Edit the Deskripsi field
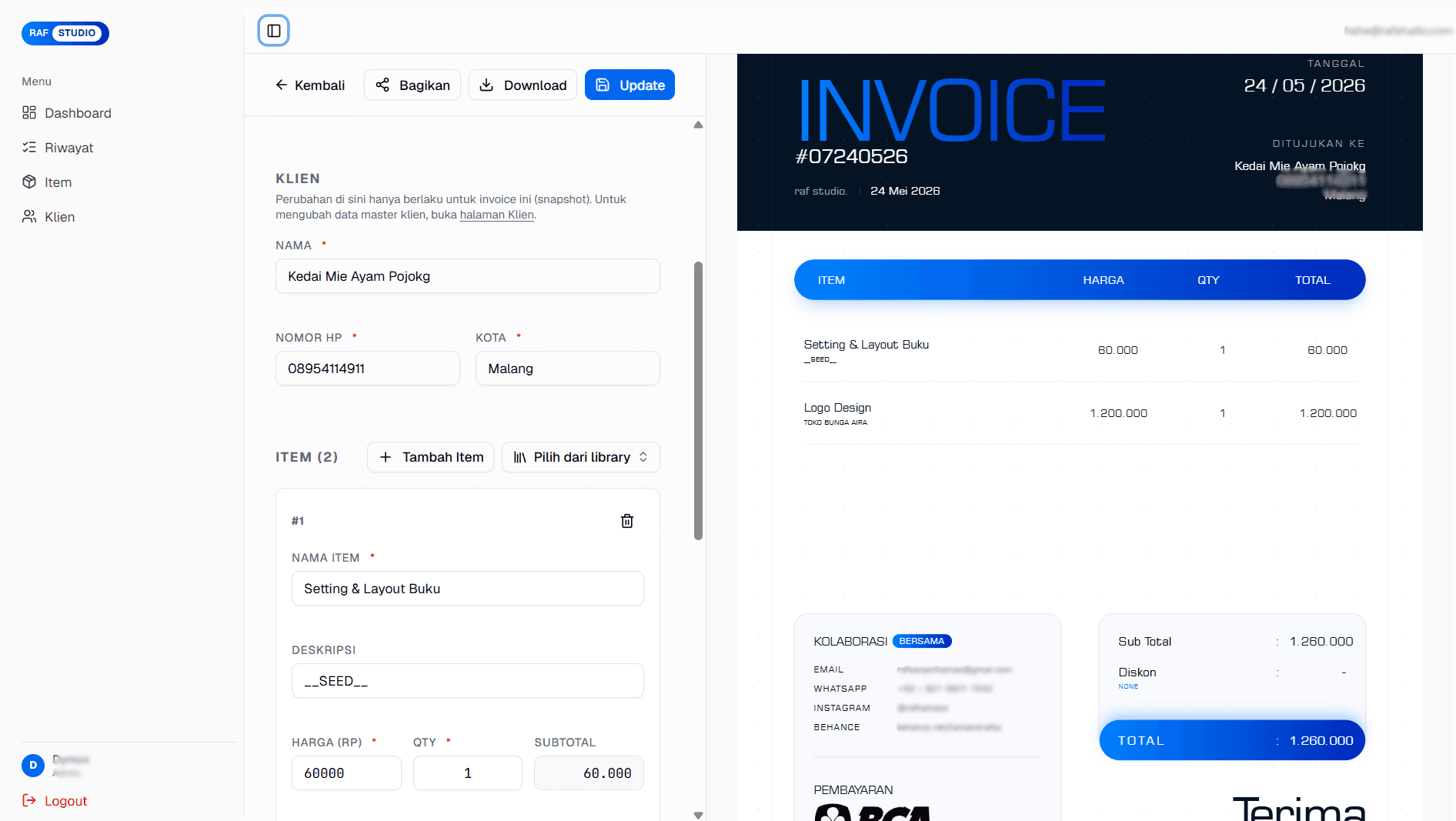 tap(468, 681)
